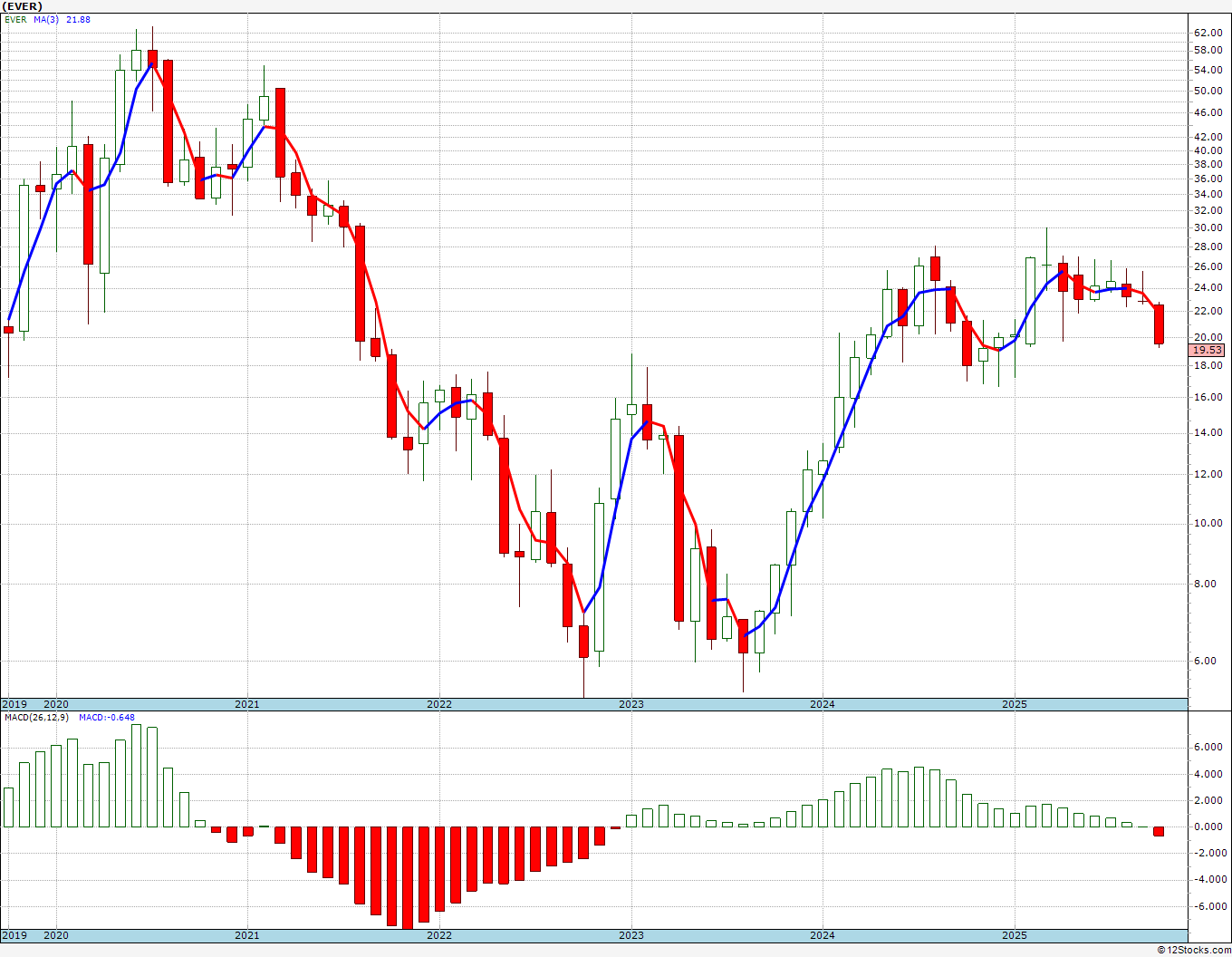Image resolution: width=1232 pixels, height=957 pixels.
Task: Select the latest red MACD histogram bar
Action: [x=1159, y=831]
